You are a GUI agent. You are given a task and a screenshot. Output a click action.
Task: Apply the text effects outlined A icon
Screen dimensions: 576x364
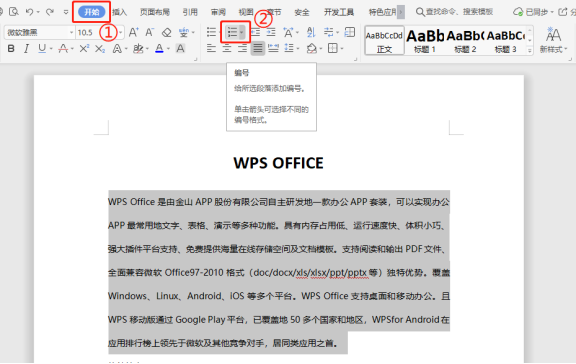(x=117, y=48)
